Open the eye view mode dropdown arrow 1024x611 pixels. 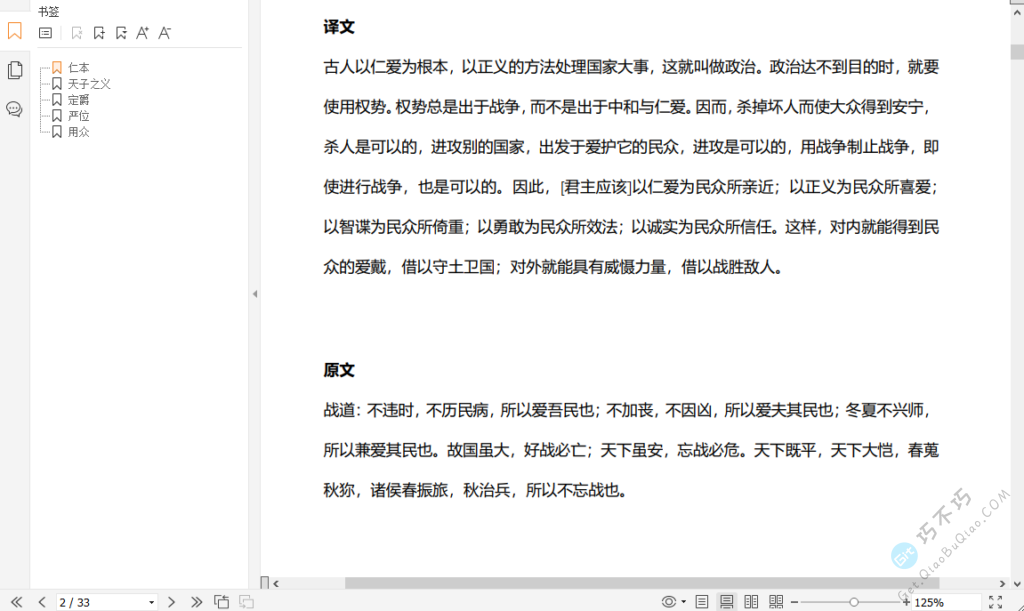pyautogui.click(x=684, y=602)
